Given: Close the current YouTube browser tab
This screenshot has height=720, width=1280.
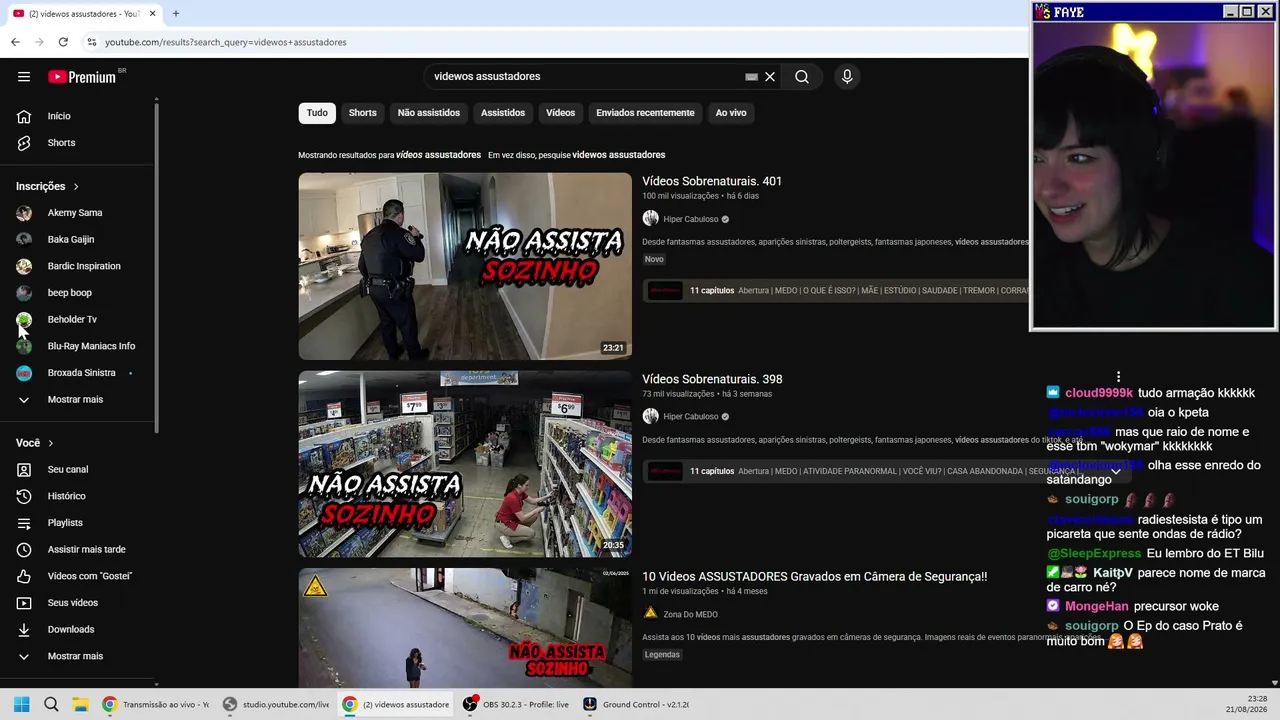Looking at the screenshot, I should 153,14.
